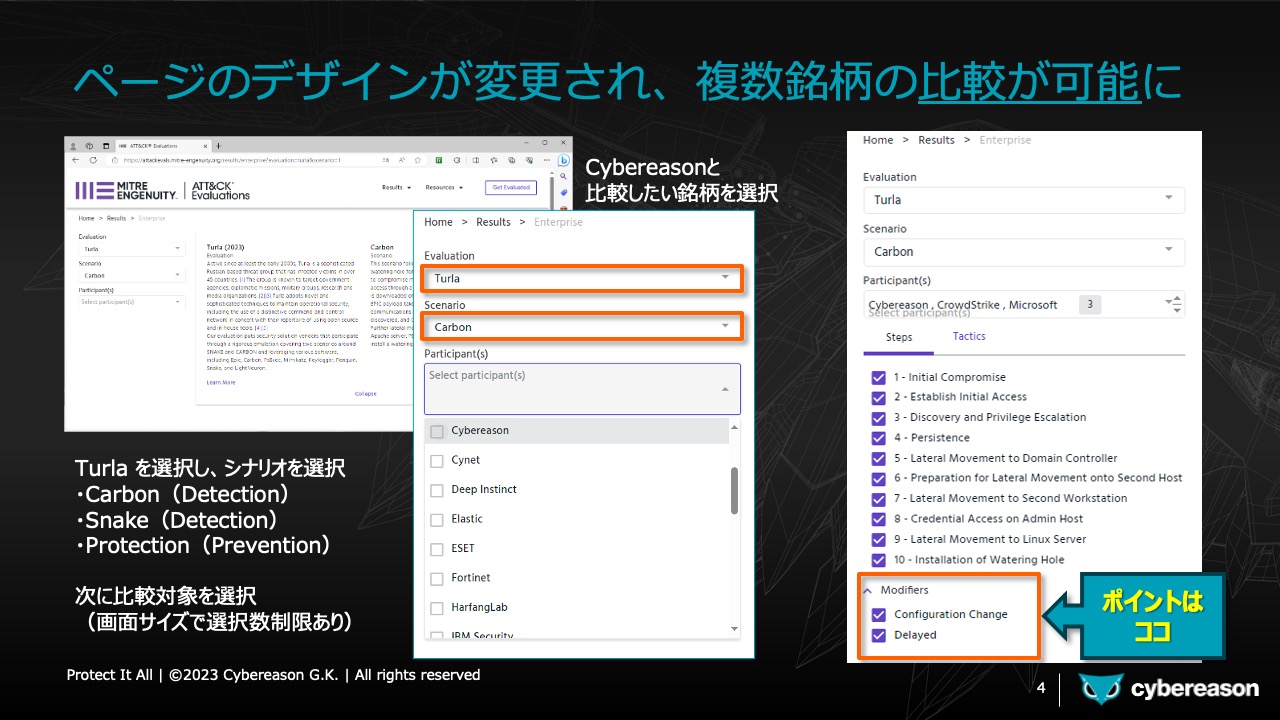Click the Select participant(s) field in center panel
Viewport: 1280px width, 720px height.
[582, 389]
